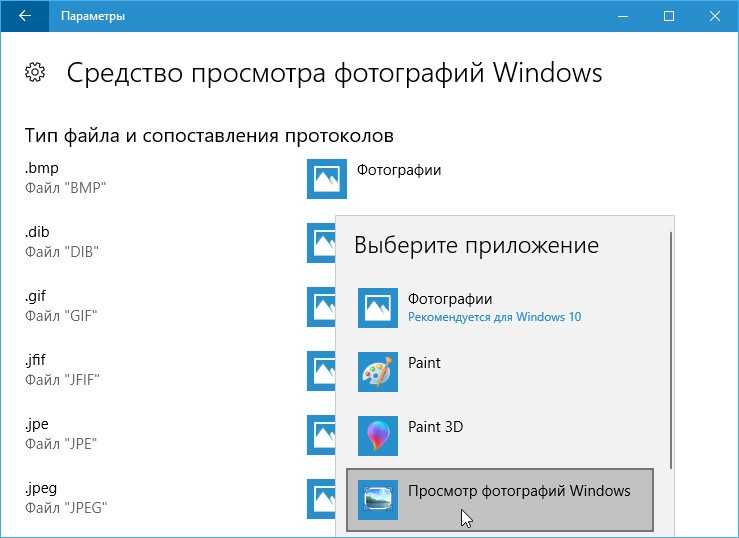Minimize the Параметры window
This screenshot has width=739, height=538.
tap(623, 16)
